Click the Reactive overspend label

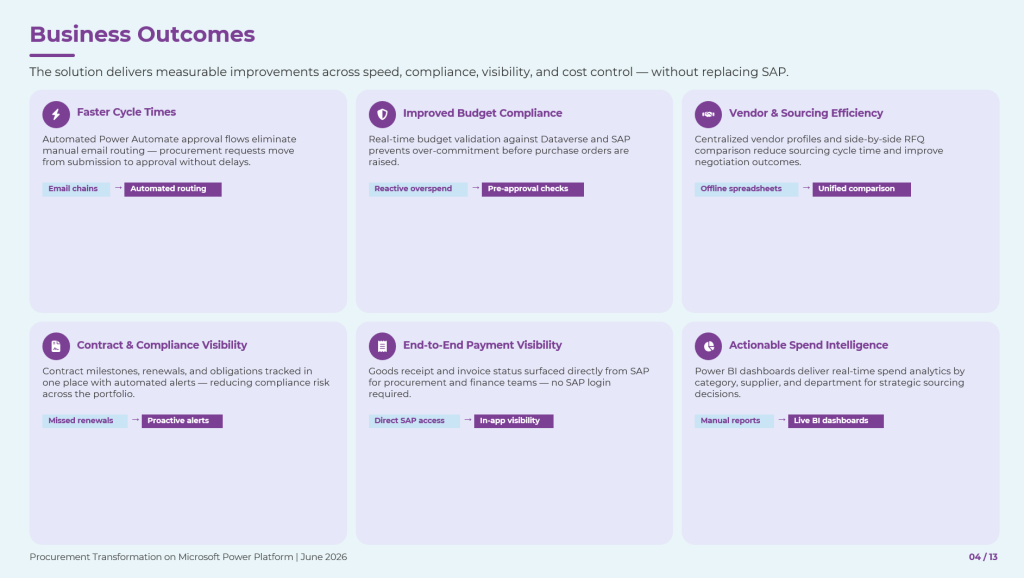(x=418, y=189)
